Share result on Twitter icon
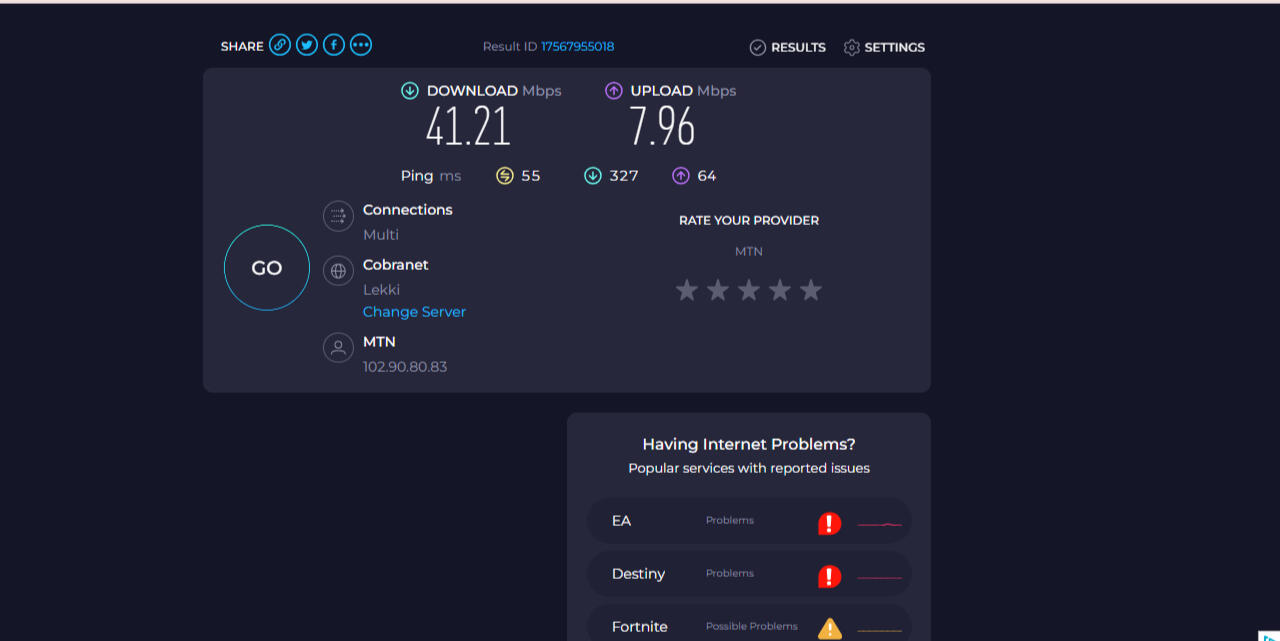Viewport: 1280px width, 641px height. point(307,45)
